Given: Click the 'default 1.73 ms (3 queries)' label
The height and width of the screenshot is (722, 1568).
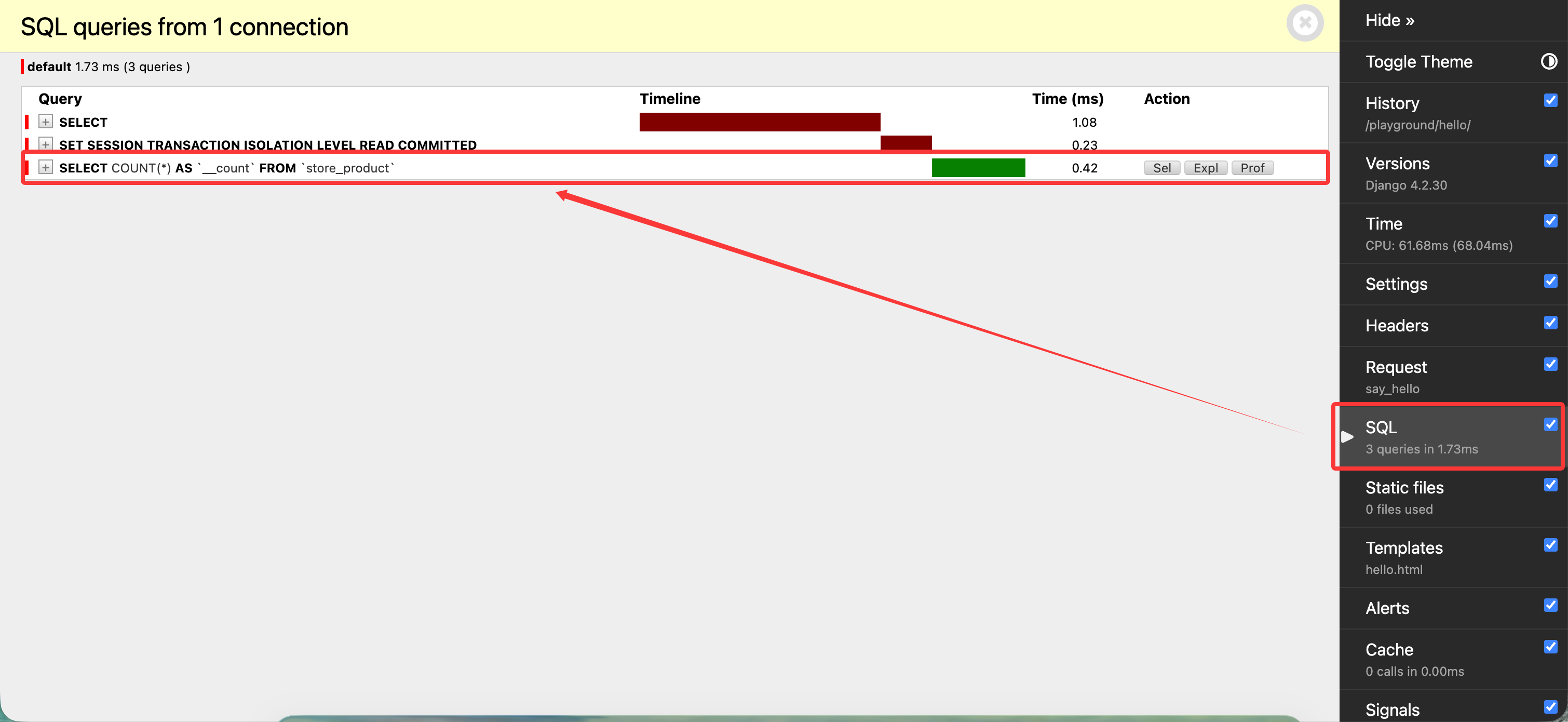Looking at the screenshot, I should (109, 66).
